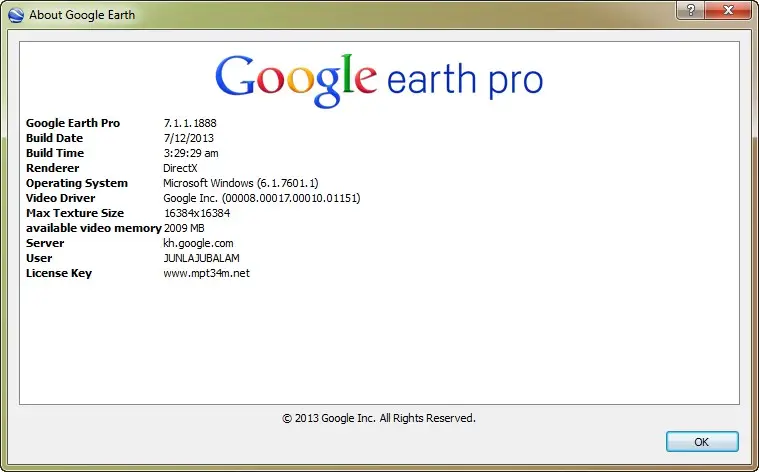Click the user name JUNLAJUBALAM
Screen dimensions: 759x472
point(201,258)
